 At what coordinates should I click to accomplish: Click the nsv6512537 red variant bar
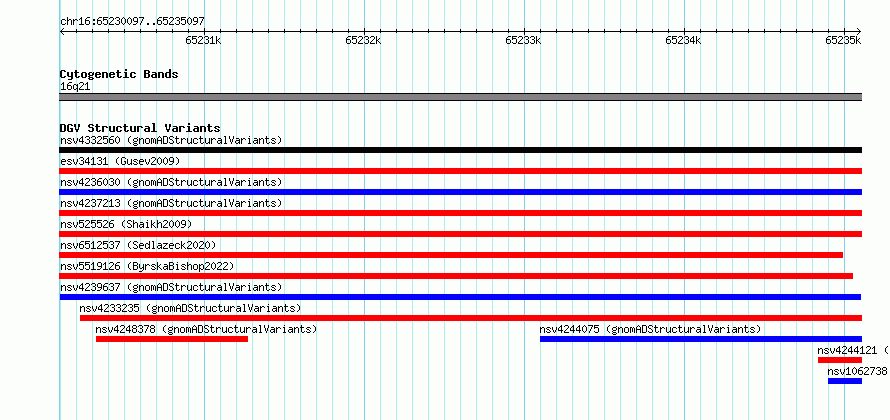click(451, 255)
